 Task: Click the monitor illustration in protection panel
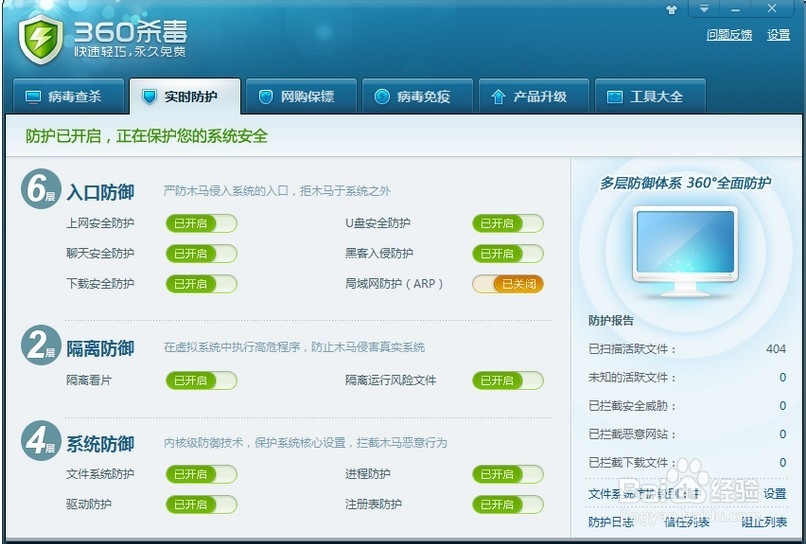click(x=685, y=251)
